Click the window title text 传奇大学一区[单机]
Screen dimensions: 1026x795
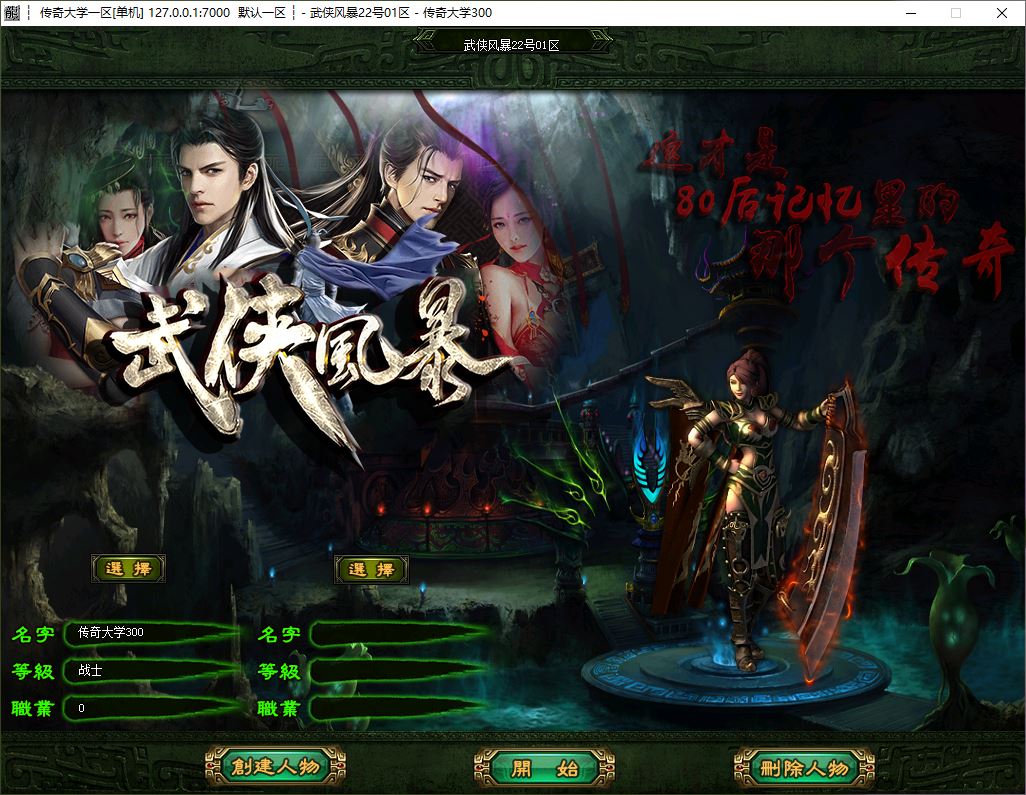pos(92,12)
